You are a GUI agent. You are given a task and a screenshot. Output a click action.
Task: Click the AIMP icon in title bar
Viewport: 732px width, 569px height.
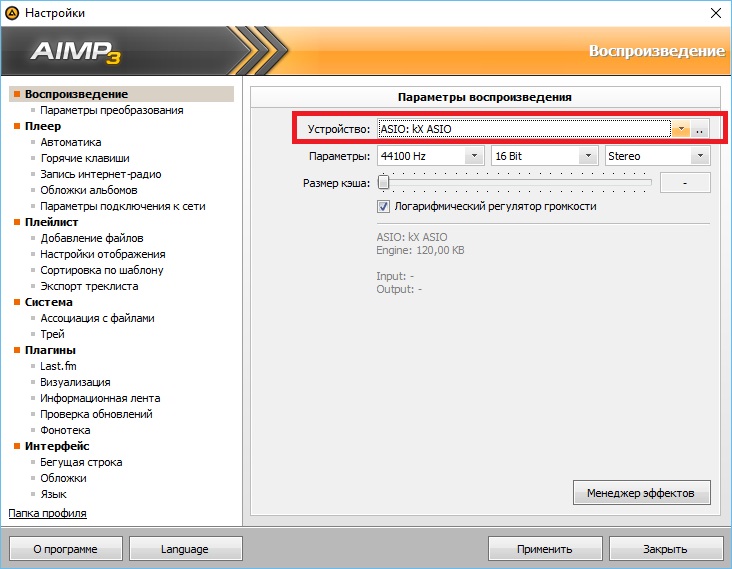pos(12,13)
